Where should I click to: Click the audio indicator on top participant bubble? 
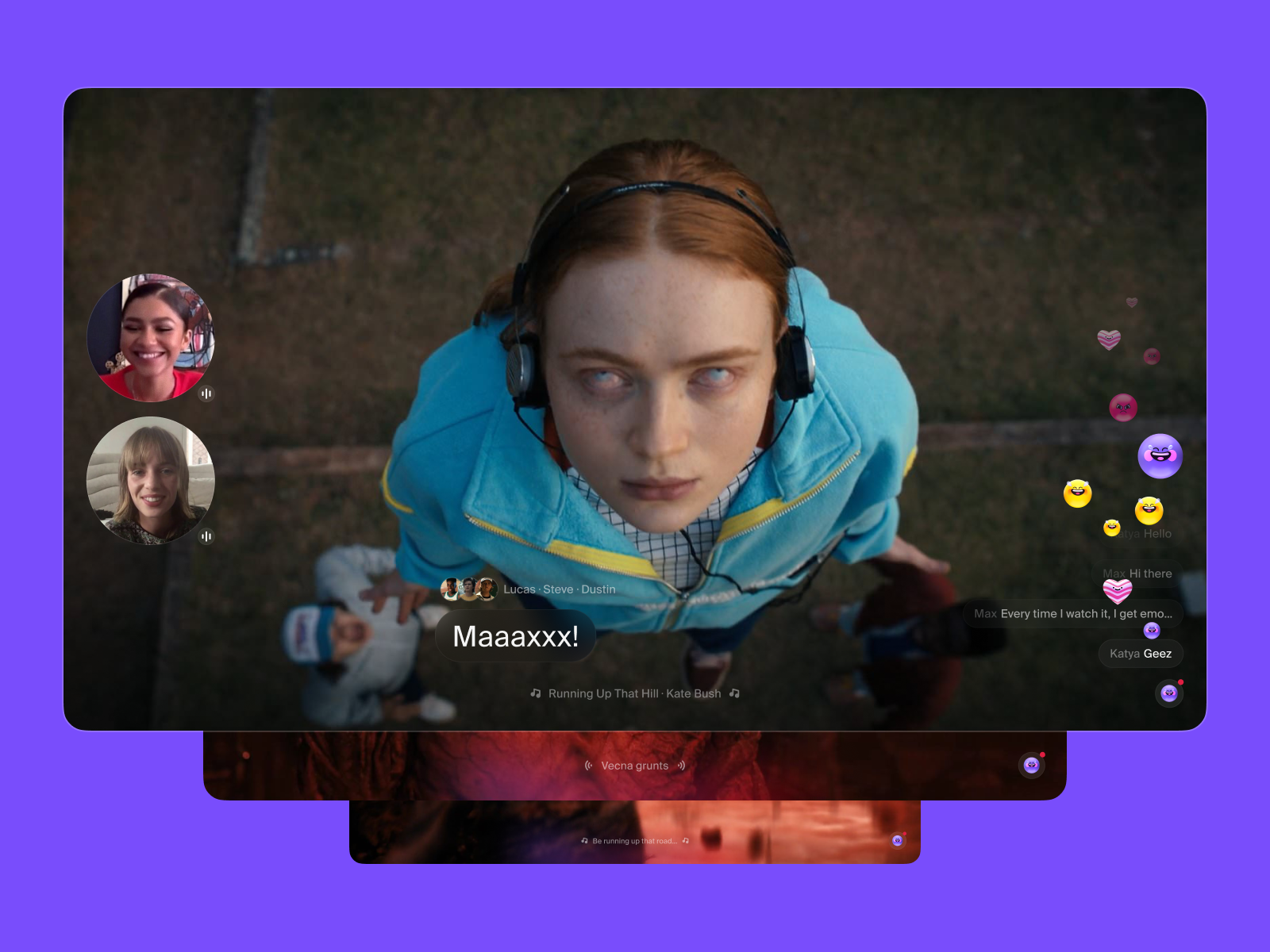coord(206,393)
